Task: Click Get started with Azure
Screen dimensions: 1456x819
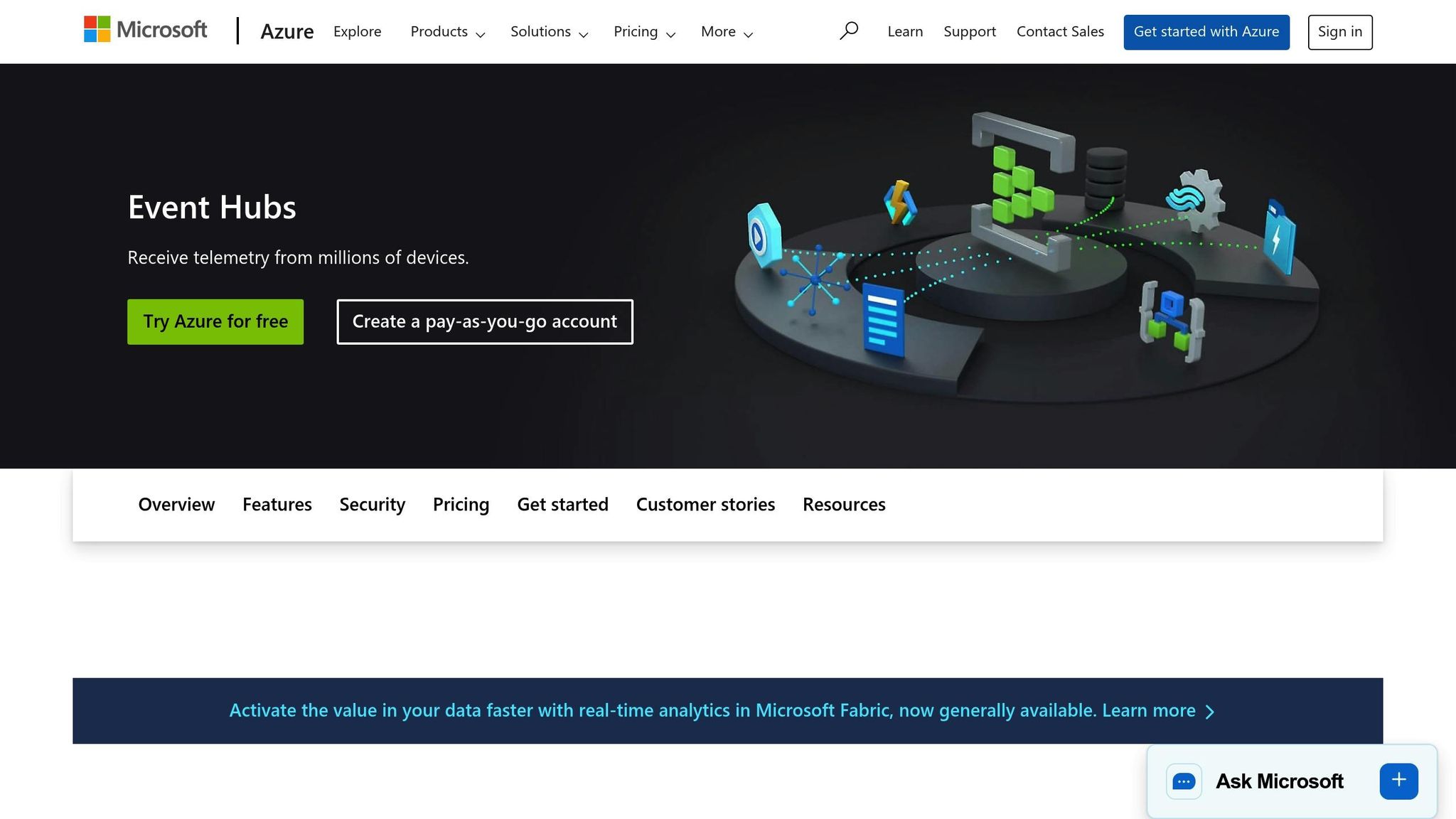Action: (x=1206, y=31)
